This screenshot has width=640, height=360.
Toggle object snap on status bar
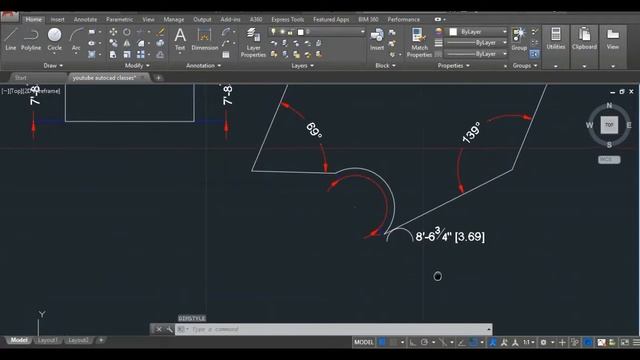(x=473, y=342)
